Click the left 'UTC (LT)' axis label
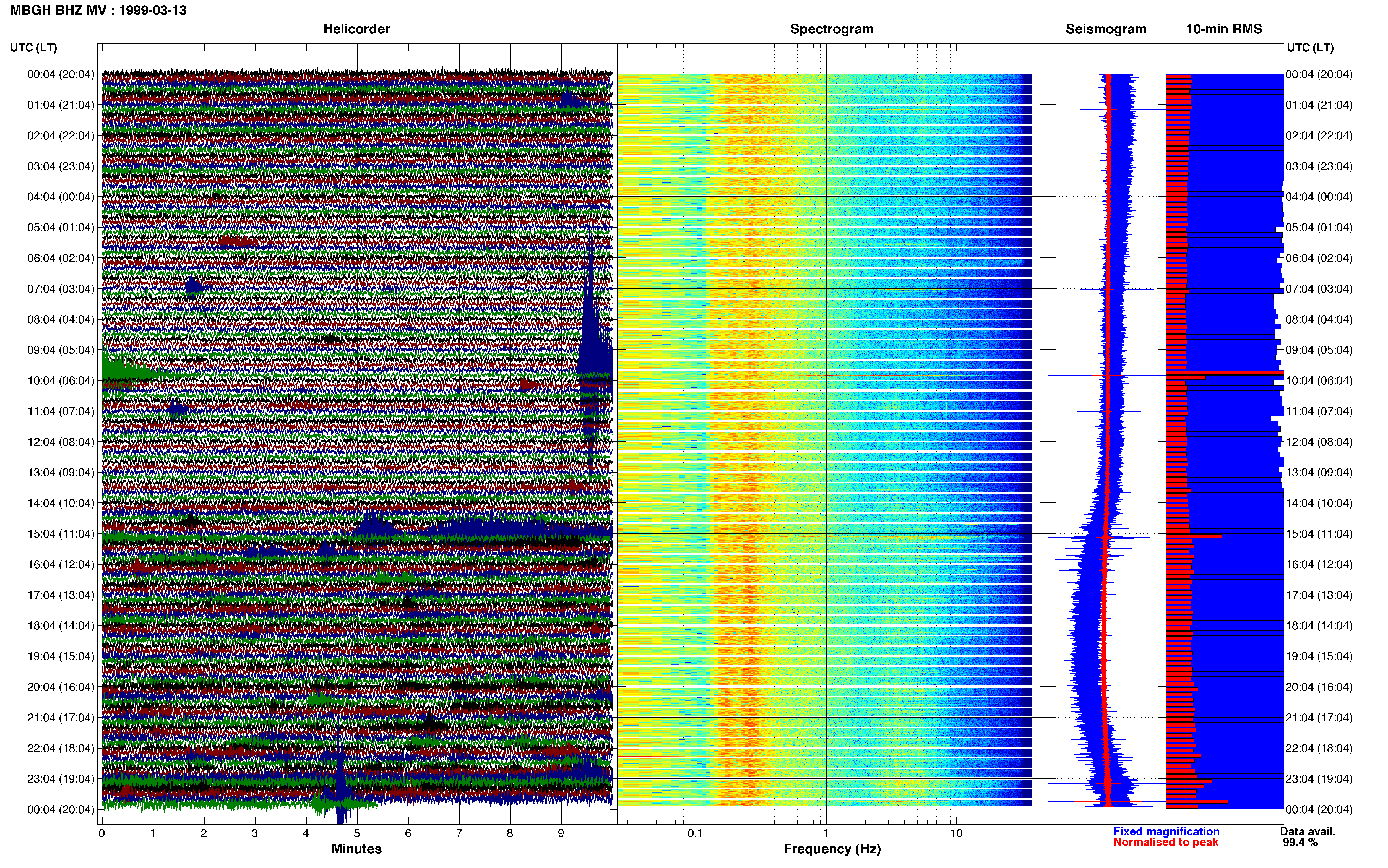Viewport: 1388px width, 868px height. coord(34,48)
